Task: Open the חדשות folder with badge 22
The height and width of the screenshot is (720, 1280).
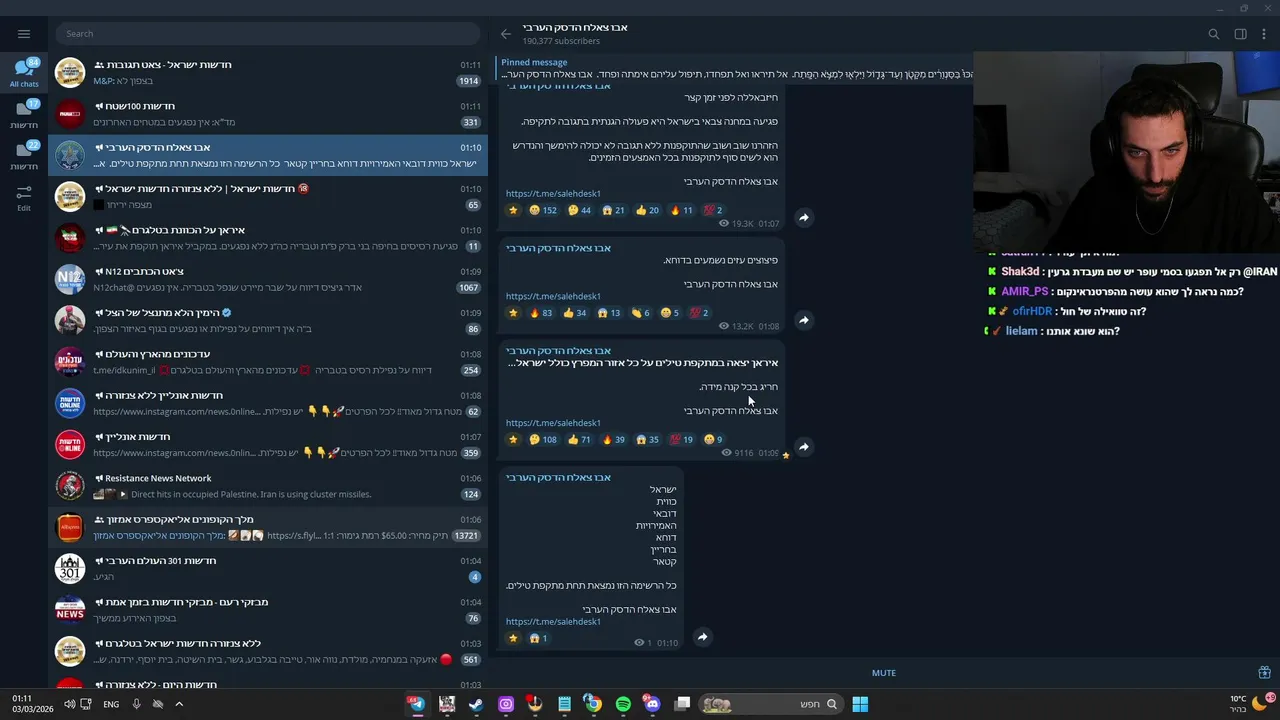Action: point(24,156)
